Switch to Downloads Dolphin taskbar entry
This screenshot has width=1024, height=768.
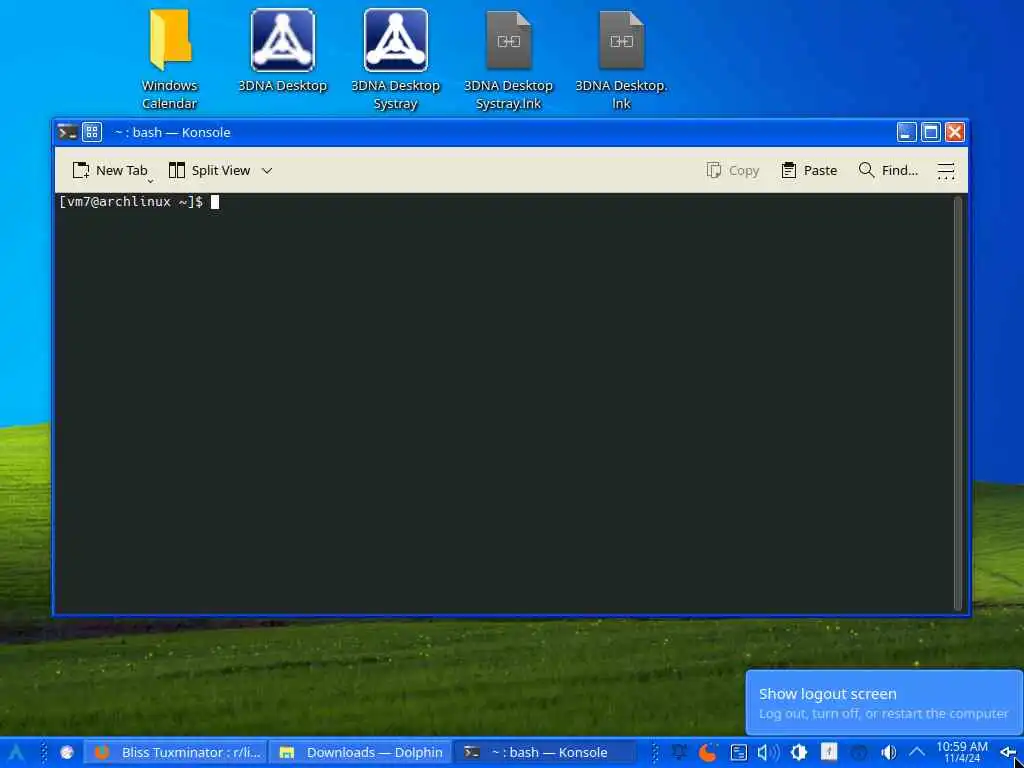(x=360, y=753)
